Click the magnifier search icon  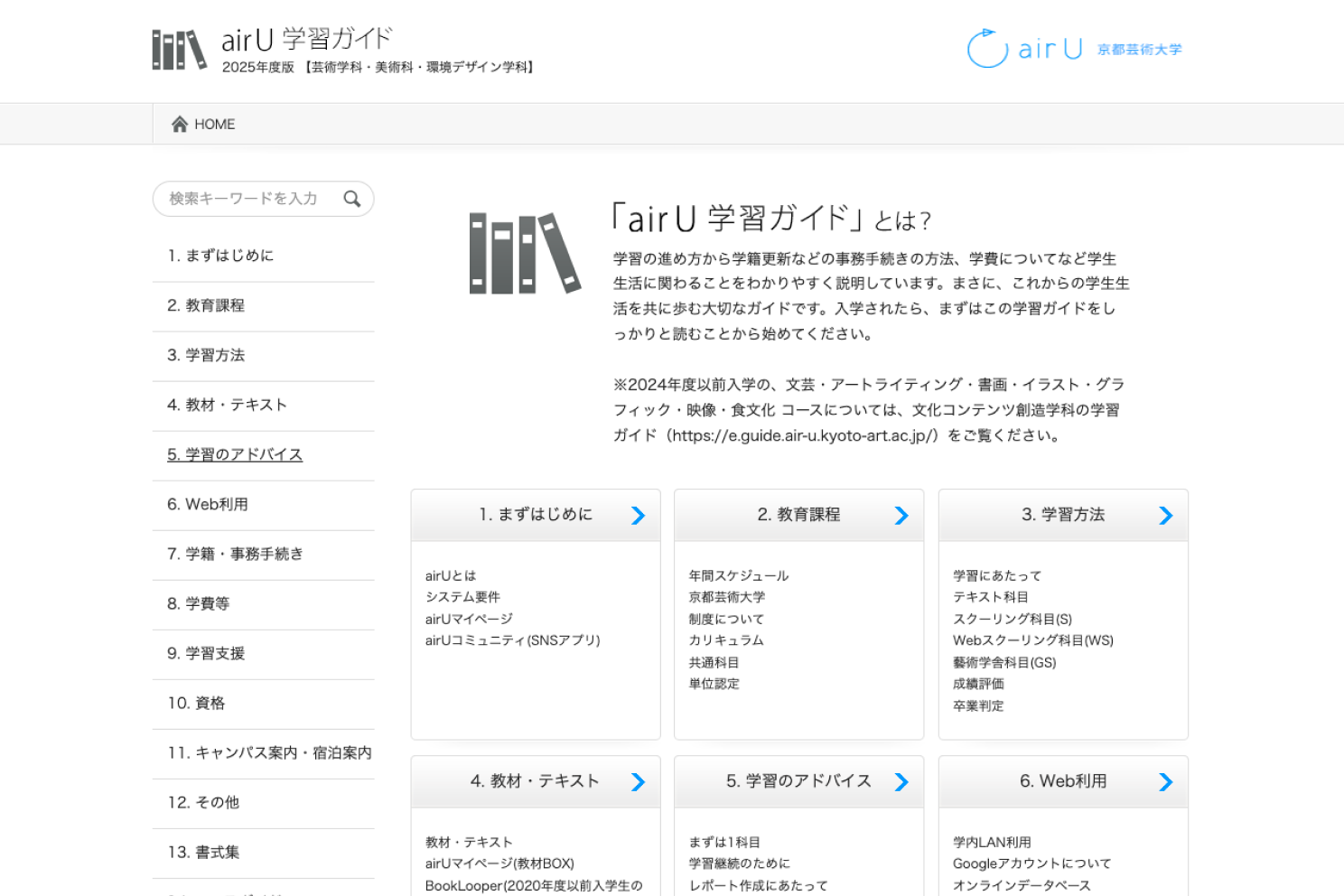click(352, 199)
